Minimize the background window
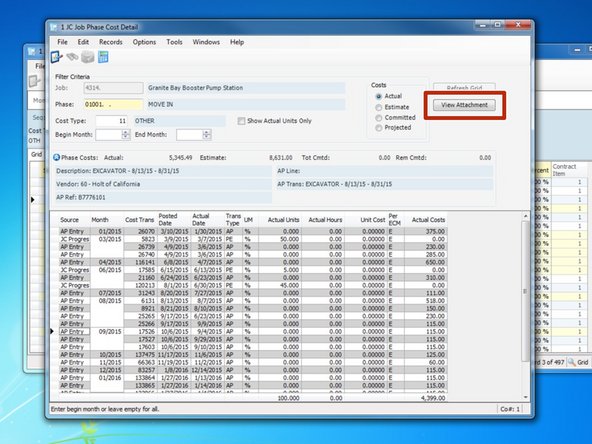 [x=577, y=50]
